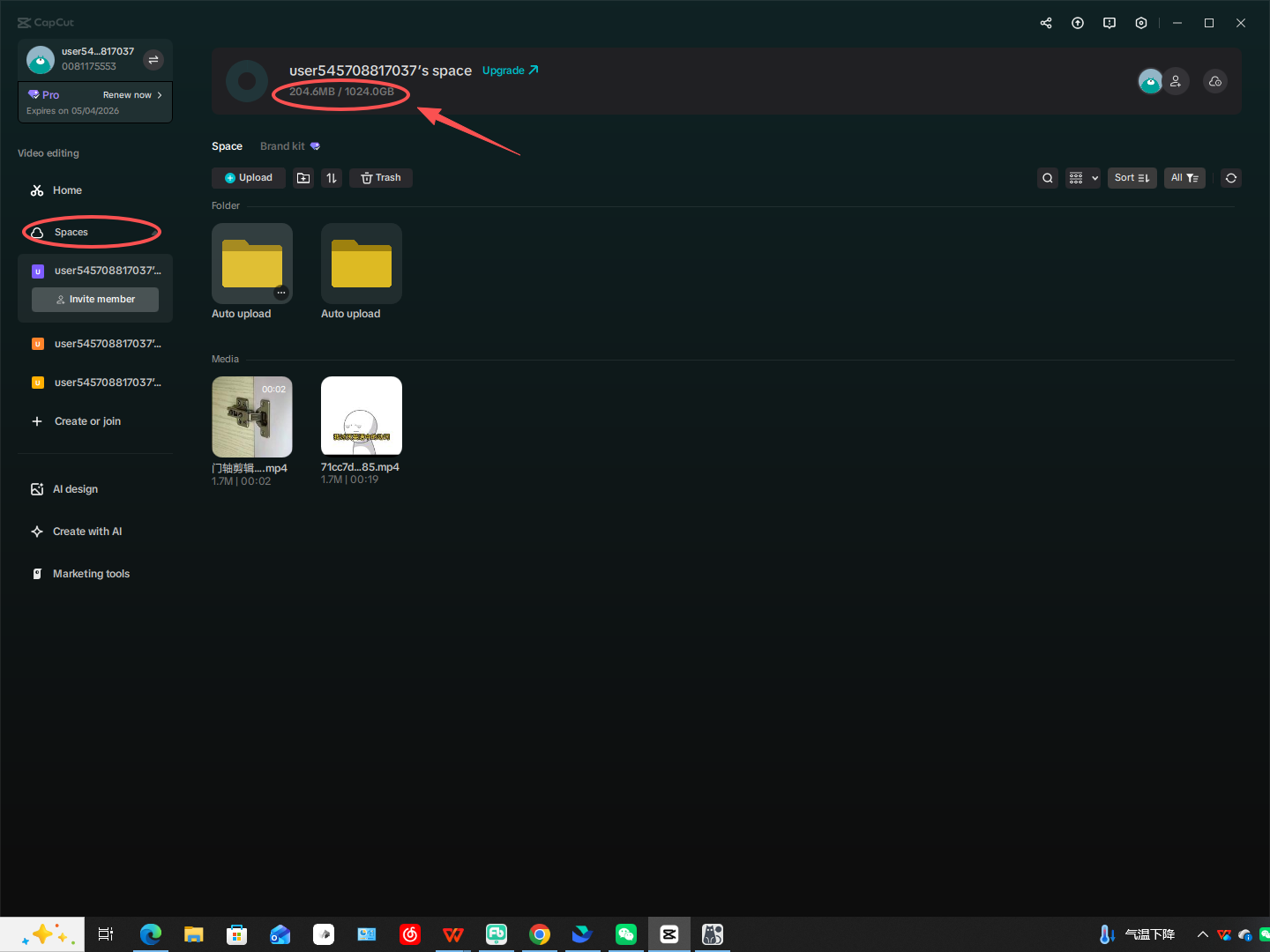Open more options on the Auto upload folder
Viewport: 1270px width, 952px height.
pyautogui.click(x=281, y=293)
